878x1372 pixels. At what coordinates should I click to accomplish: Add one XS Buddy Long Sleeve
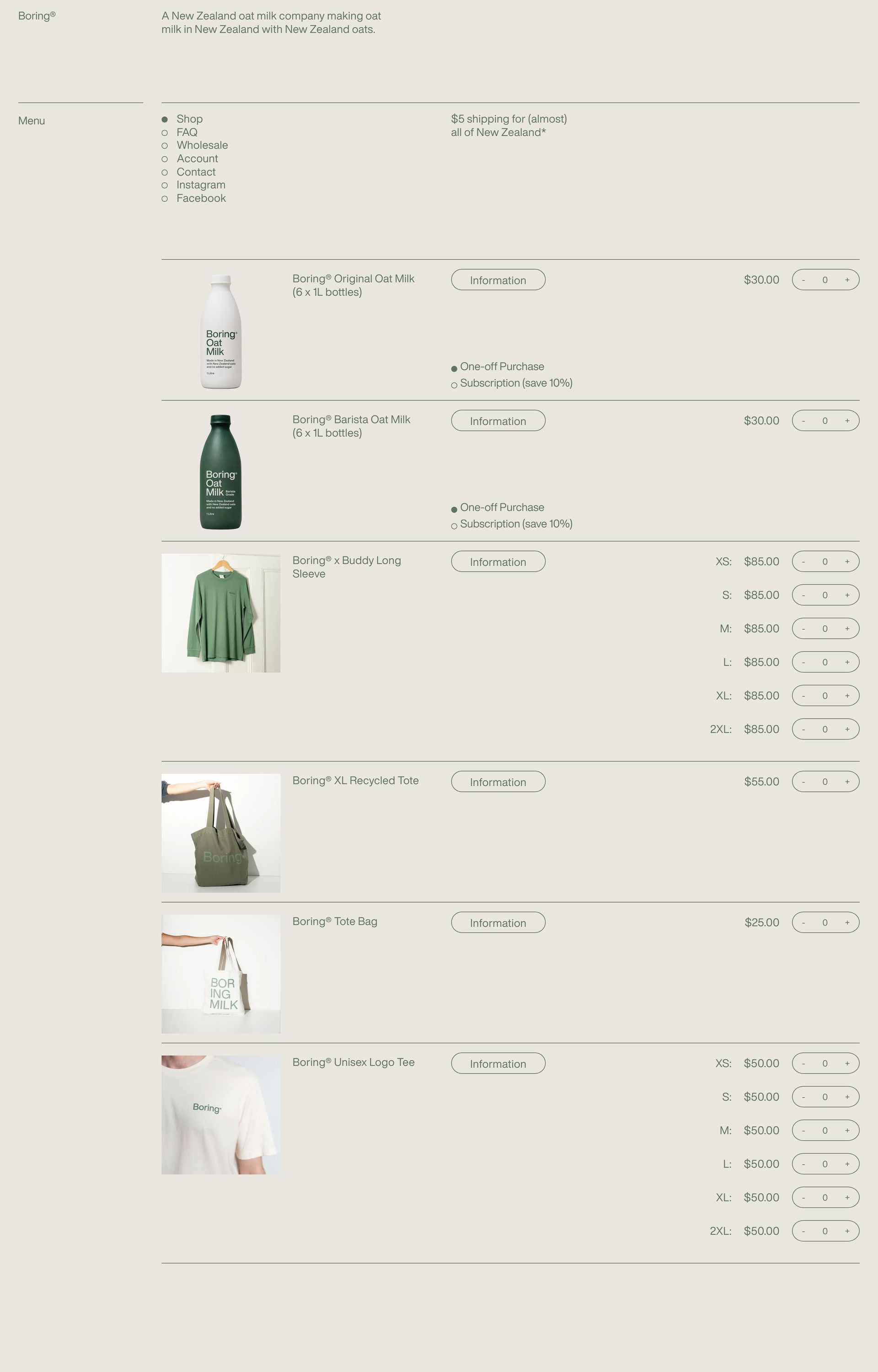tap(846, 562)
